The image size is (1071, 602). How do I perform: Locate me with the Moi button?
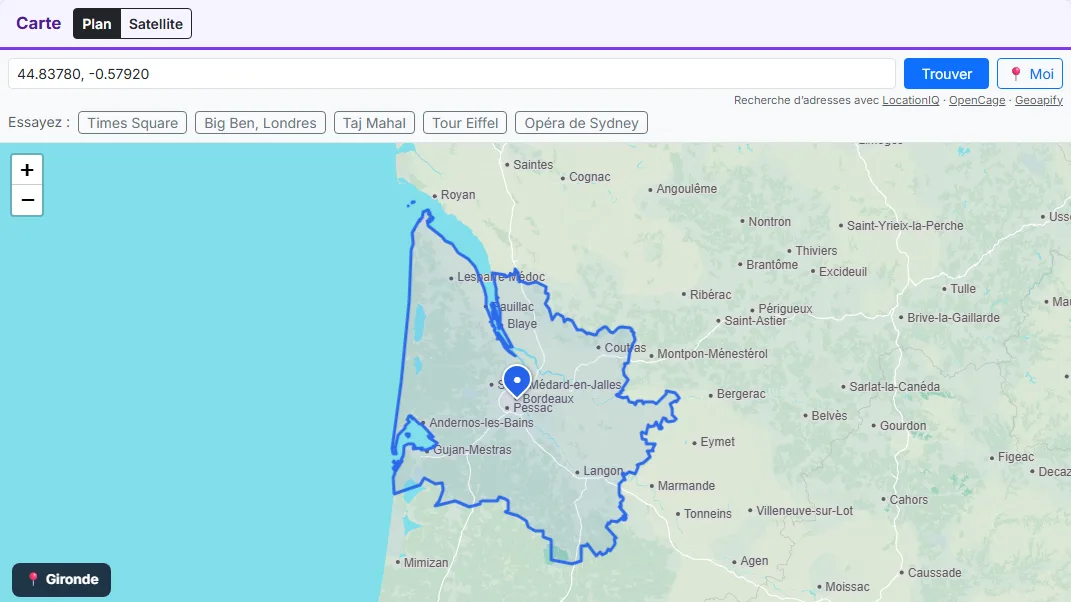pos(1030,74)
